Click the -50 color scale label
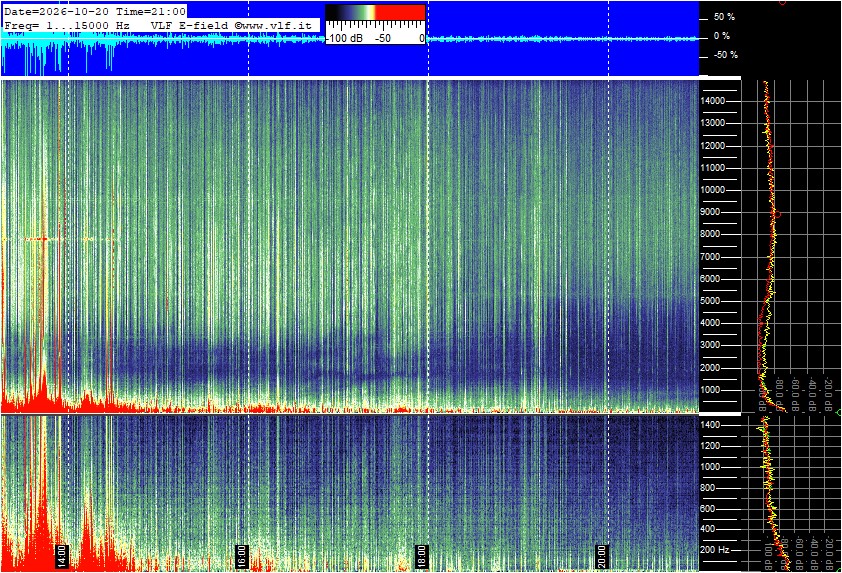842x573 pixels. click(x=382, y=38)
